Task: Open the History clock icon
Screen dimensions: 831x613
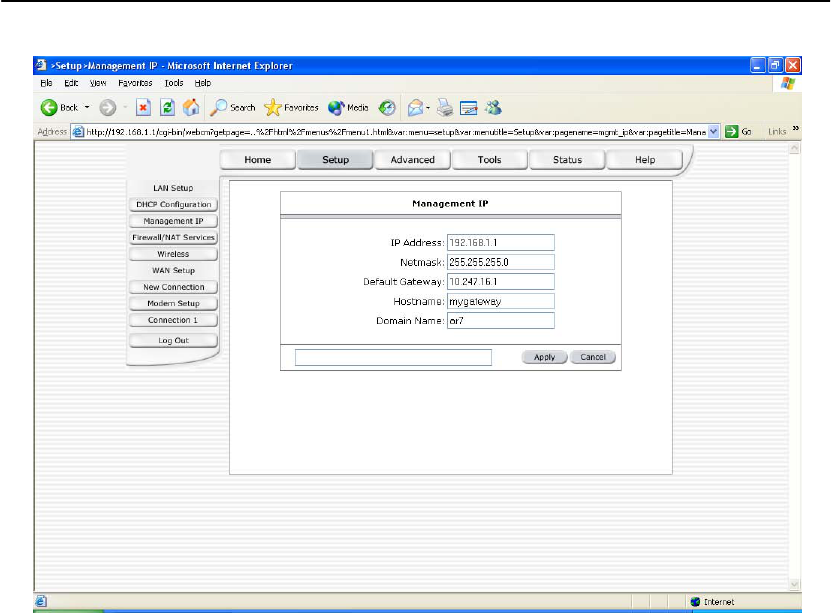Action: click(x=387, y=108)
